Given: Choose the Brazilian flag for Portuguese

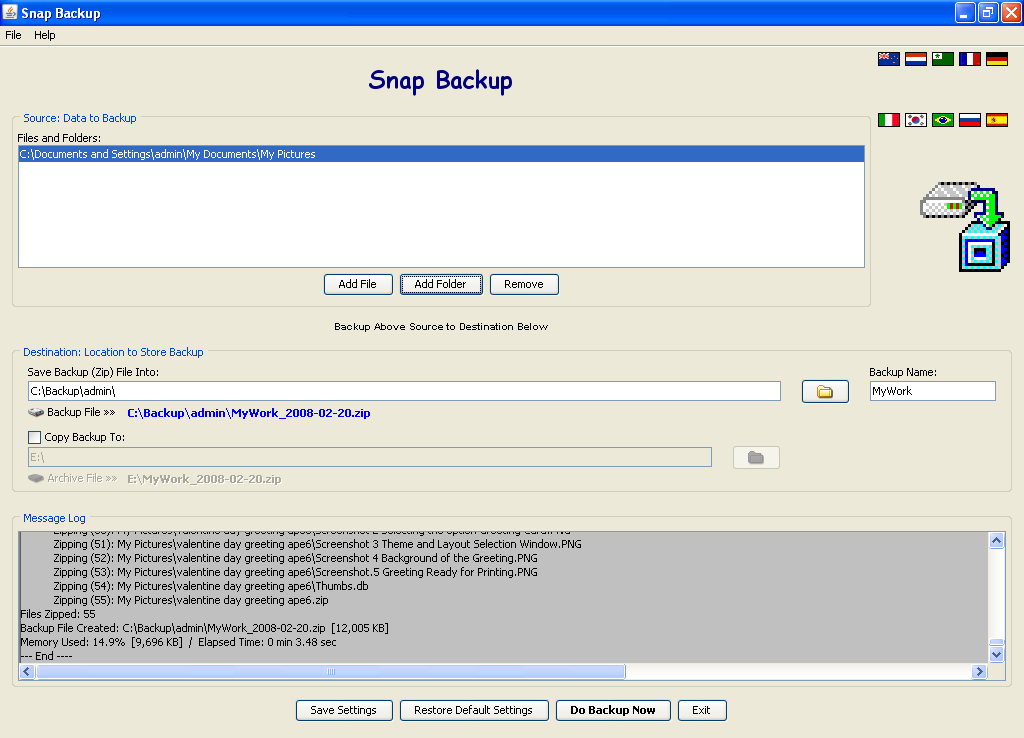Looking at the screenshot, I should coord(942,120).
